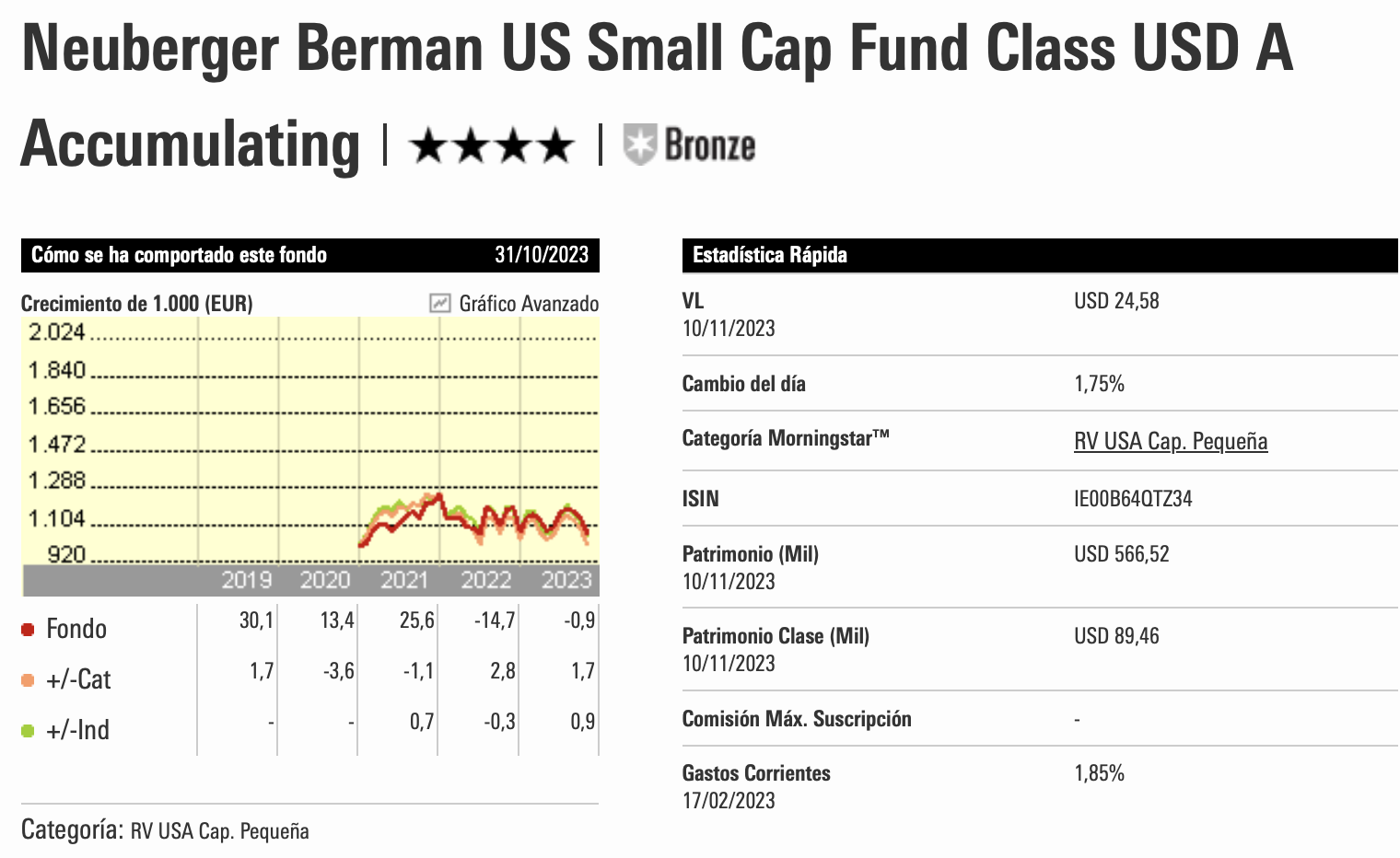
Task: Click the Estadística Rápida header
Action: [x=770, y=255]
